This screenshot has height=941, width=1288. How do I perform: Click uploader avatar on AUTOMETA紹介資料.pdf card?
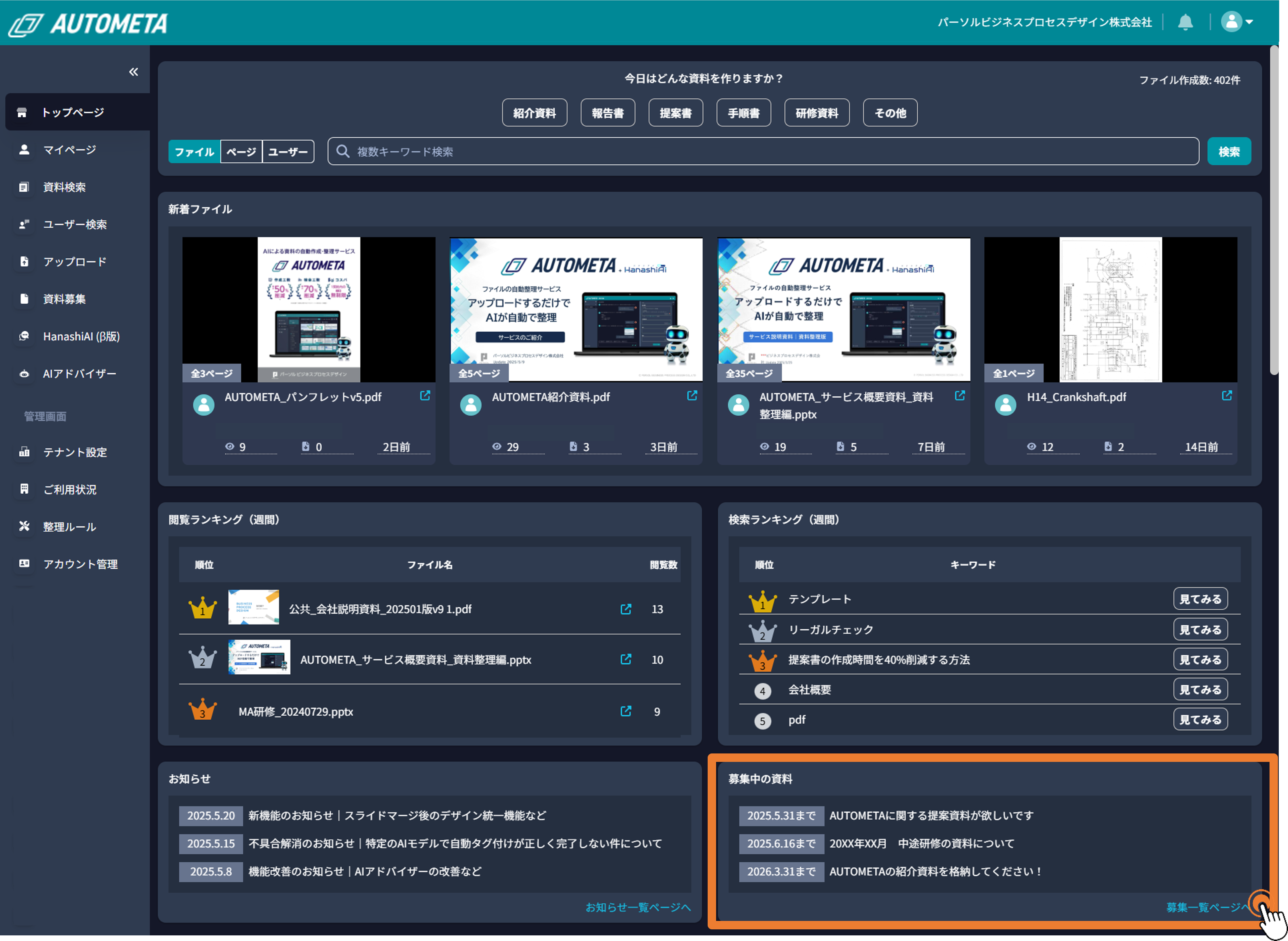point(471,405)
